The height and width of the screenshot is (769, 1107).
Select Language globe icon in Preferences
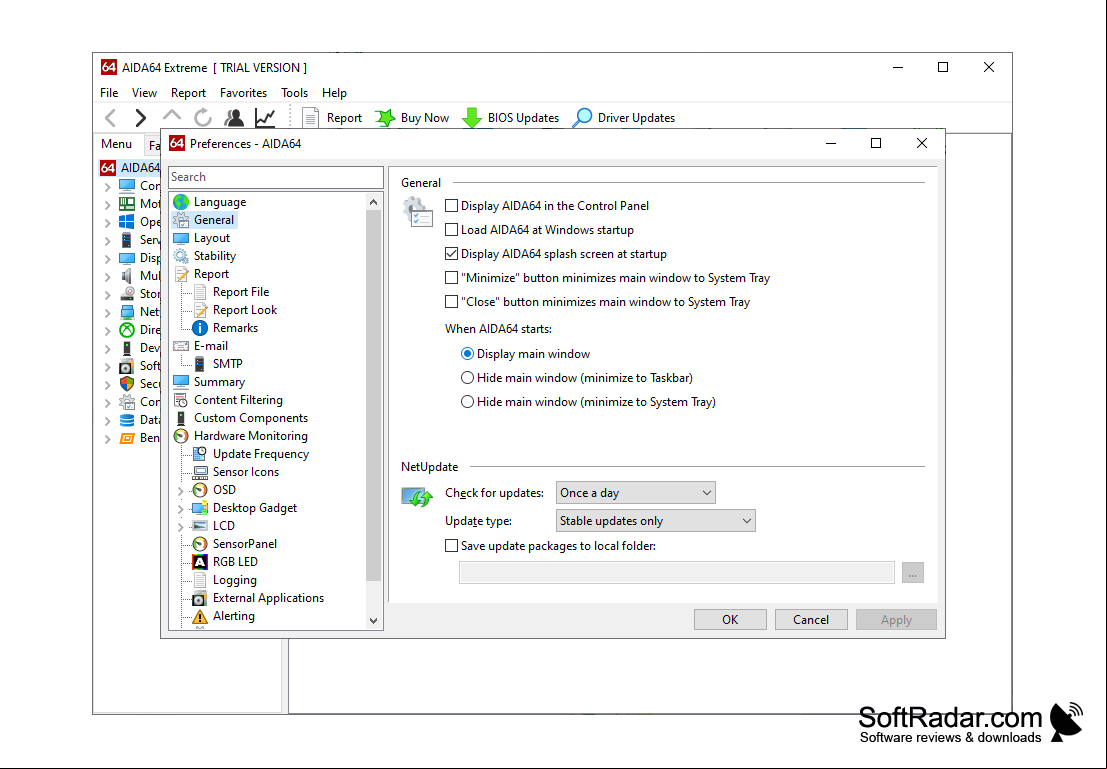point(181,202)
